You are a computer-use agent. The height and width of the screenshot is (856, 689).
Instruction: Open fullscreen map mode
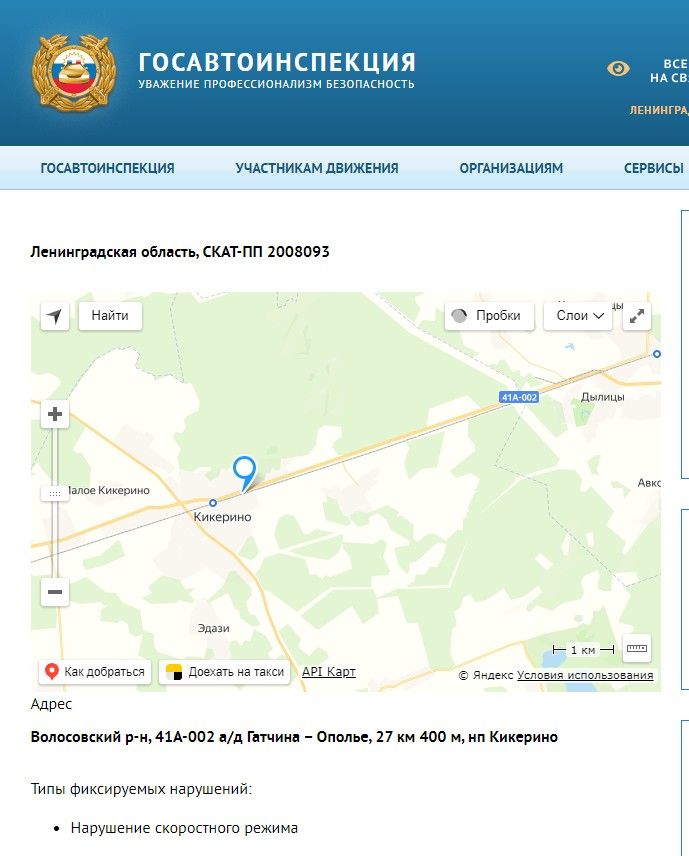pos(637,316)
